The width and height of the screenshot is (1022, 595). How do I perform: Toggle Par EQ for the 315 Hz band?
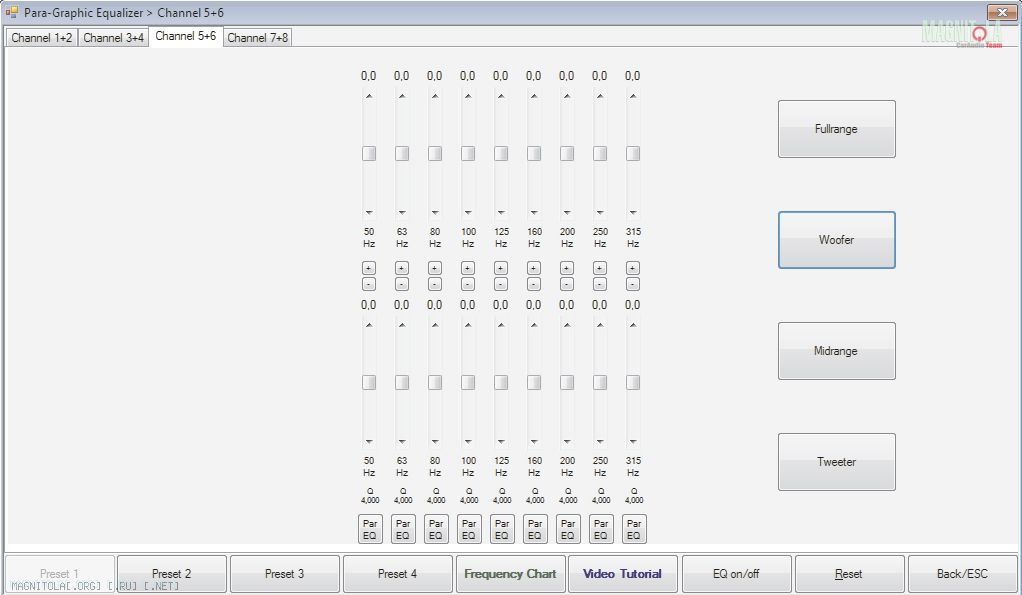pos(634,529)
